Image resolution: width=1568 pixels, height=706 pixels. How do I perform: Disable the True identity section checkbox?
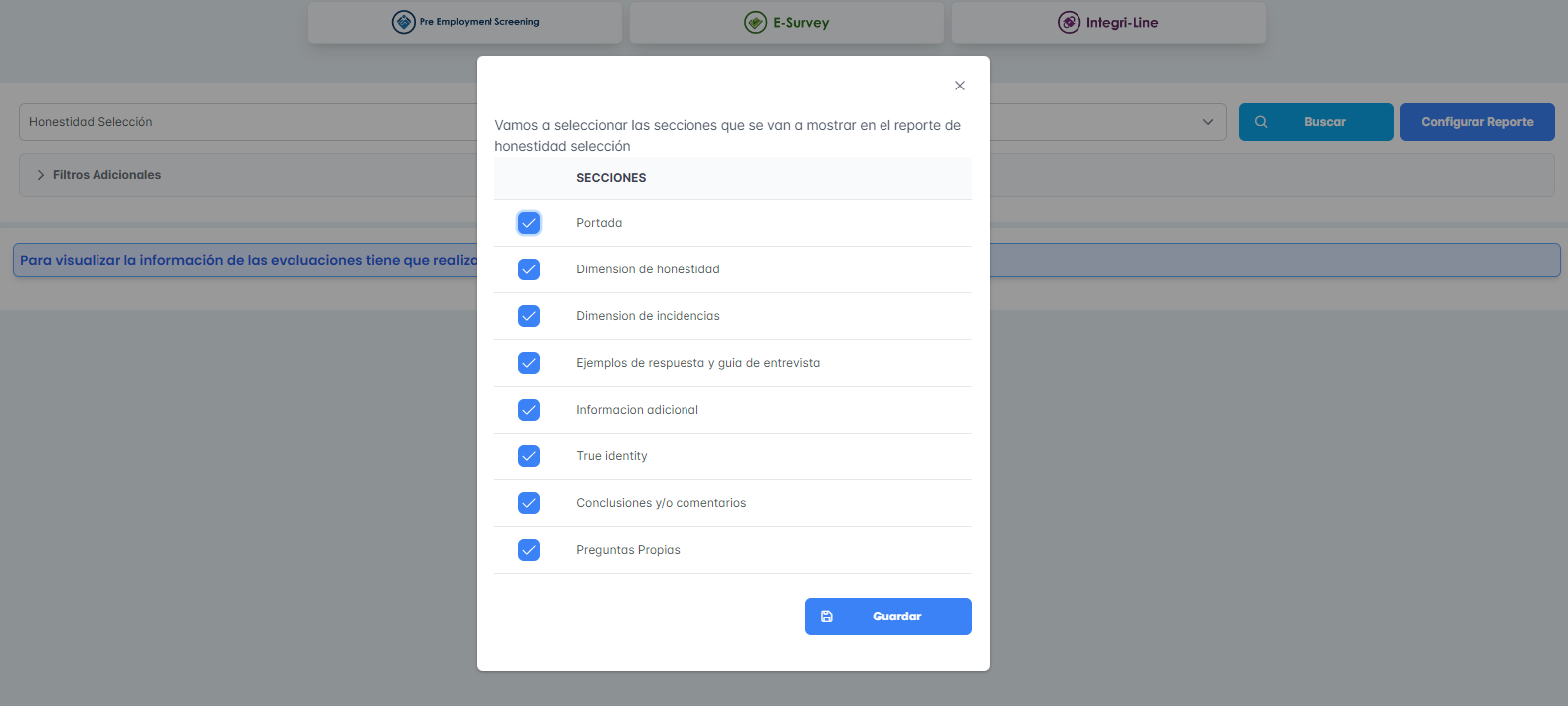(529, 456)
